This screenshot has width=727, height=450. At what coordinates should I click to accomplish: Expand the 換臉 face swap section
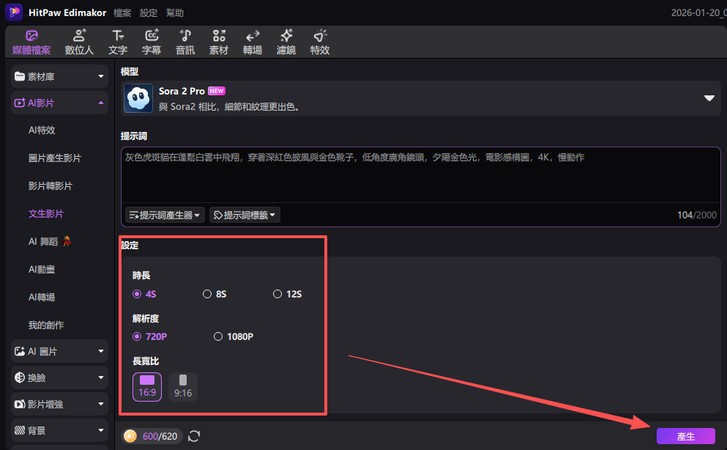pyautogui.click(x=59, y=378)
